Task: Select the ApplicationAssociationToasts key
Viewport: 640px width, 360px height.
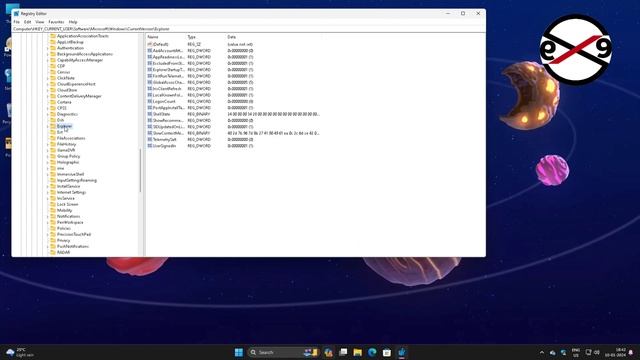Action: pos(83,36)
